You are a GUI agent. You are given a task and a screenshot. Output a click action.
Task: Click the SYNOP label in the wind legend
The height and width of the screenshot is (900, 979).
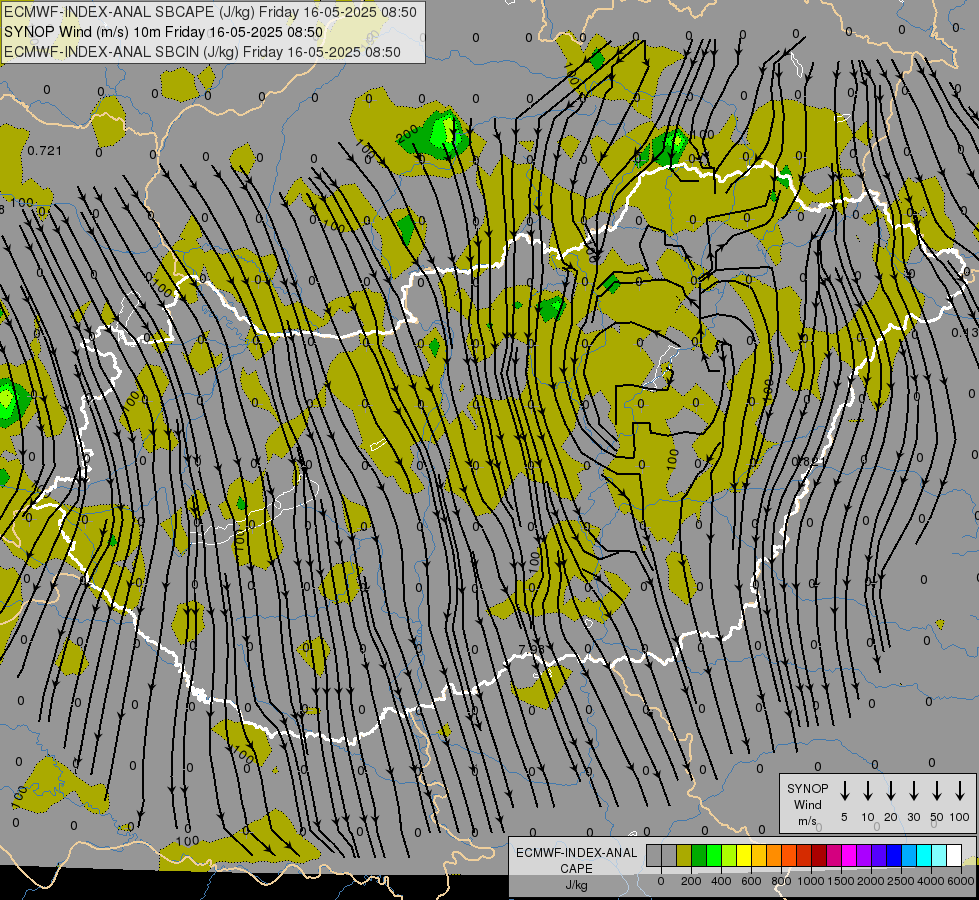pyautogui.click(x=807, y=788)
